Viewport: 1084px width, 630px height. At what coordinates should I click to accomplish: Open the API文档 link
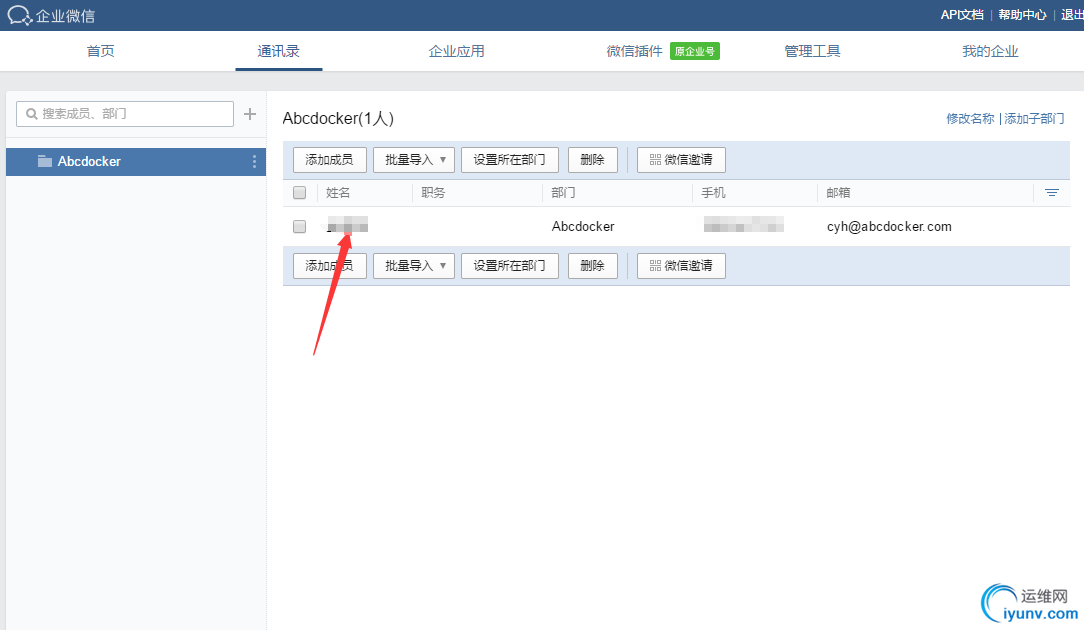click(x=962, y=15)
